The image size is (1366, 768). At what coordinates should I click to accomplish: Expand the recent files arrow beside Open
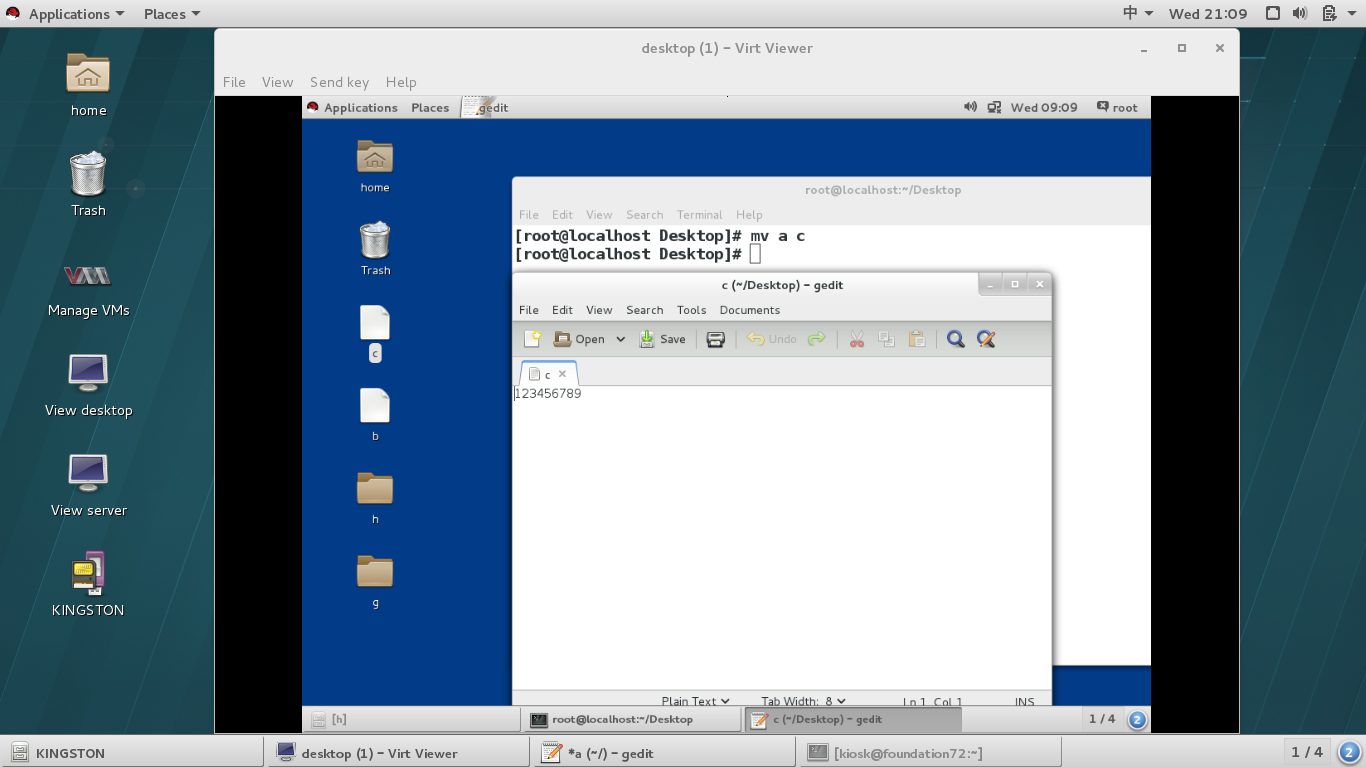(x=620, y=339)
